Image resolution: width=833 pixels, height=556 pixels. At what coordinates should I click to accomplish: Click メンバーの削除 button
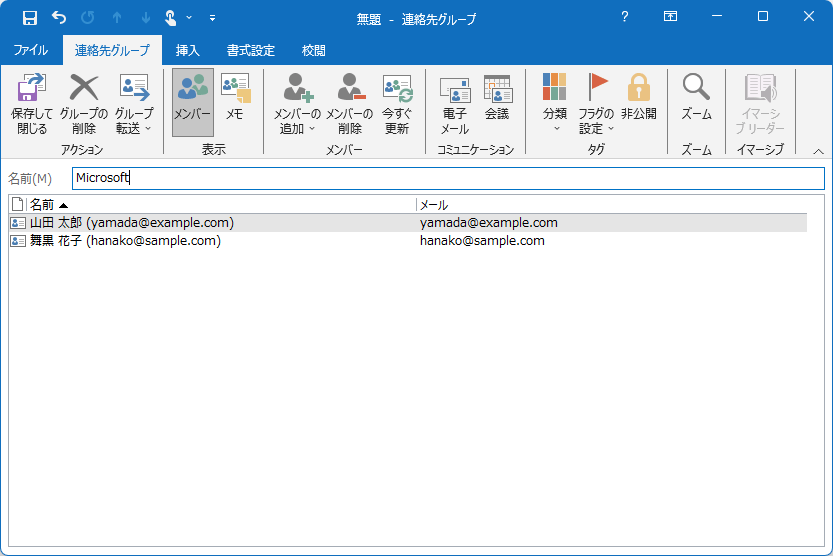349,104
